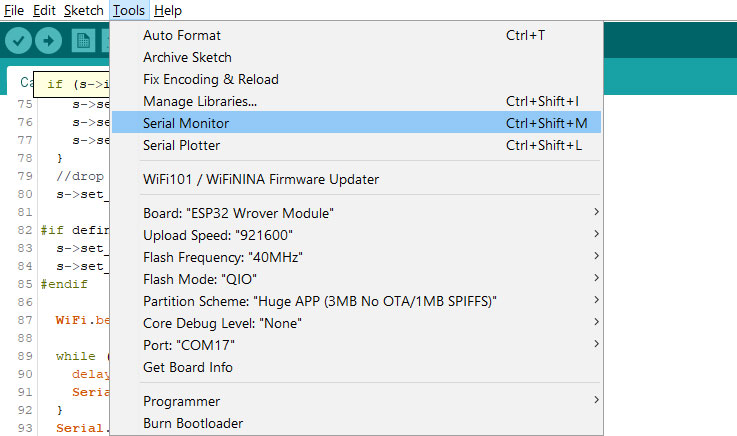The height and width of the screenshot is (436, 737).
Task: Click the WiFi.be code on line 87
Action: pyautogui.click(x=82, y=320)
